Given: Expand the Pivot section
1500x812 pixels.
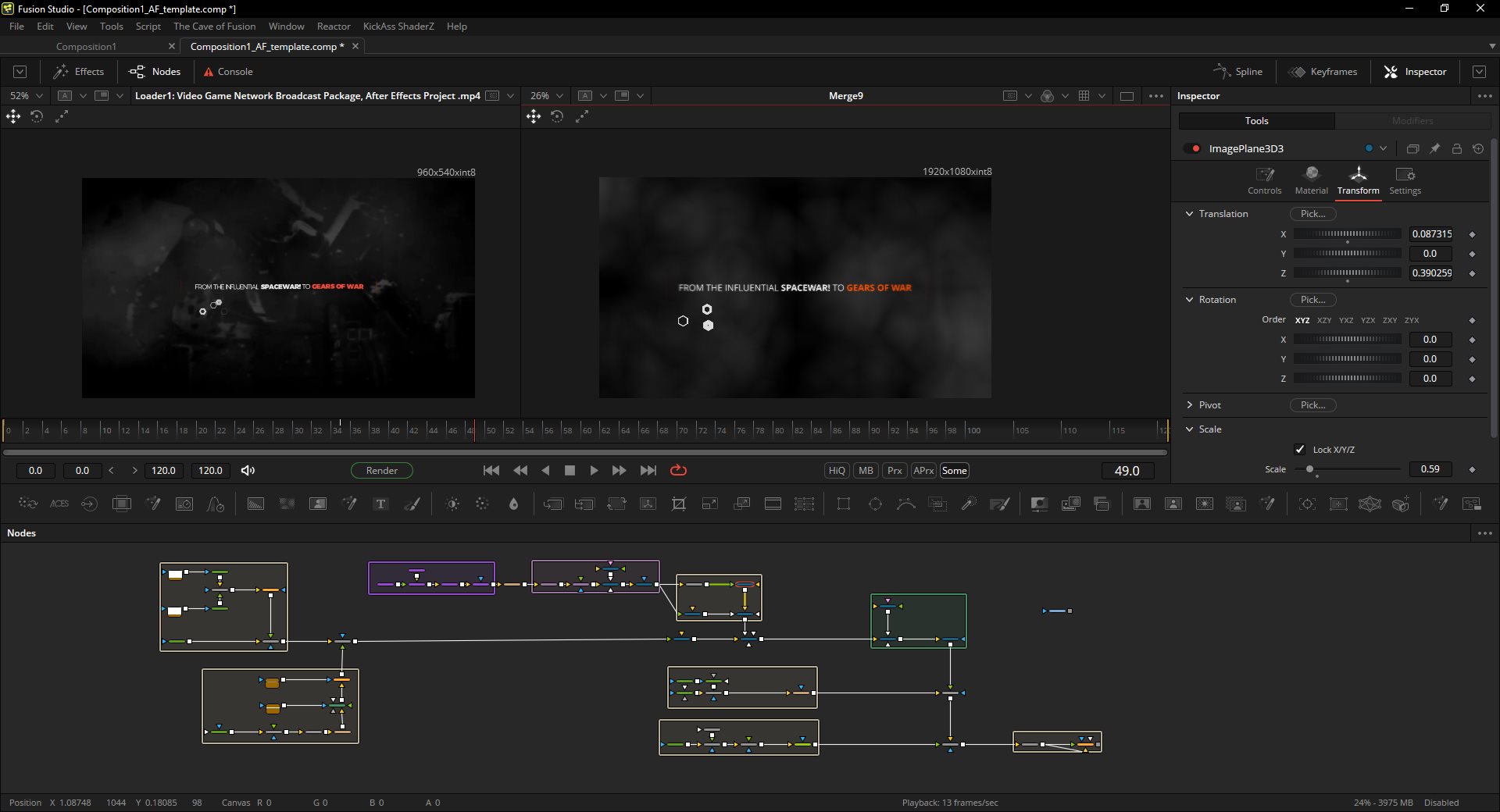Looking at the screenshot, I should pos(1189,404).
